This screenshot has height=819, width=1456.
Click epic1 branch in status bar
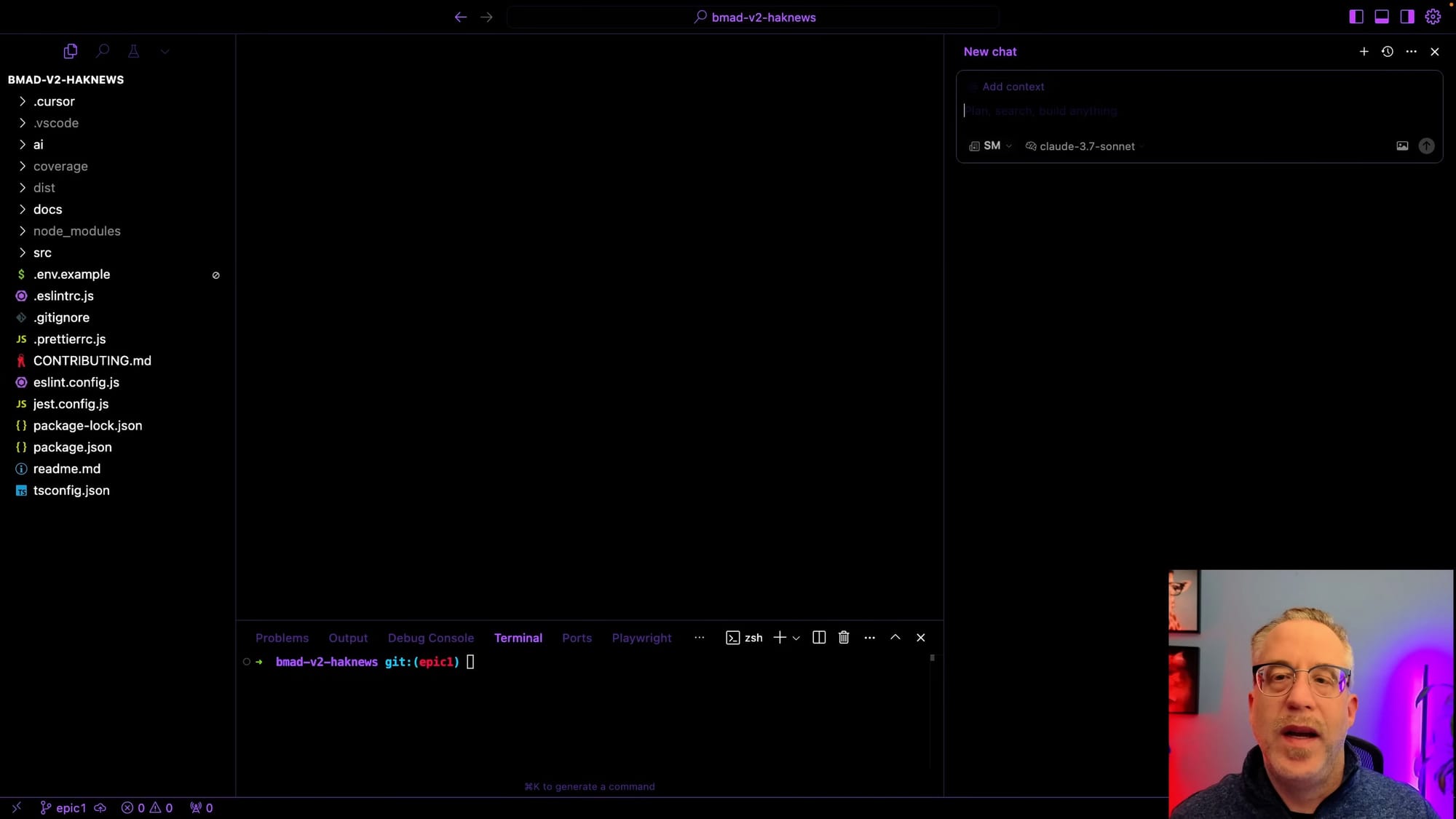coord(71,808)
